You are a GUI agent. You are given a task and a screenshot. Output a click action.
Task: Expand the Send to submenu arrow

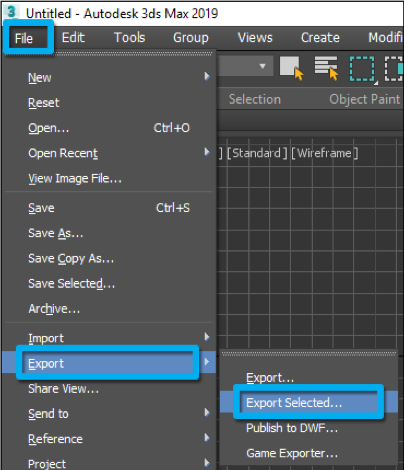click(x=207, y=413)
